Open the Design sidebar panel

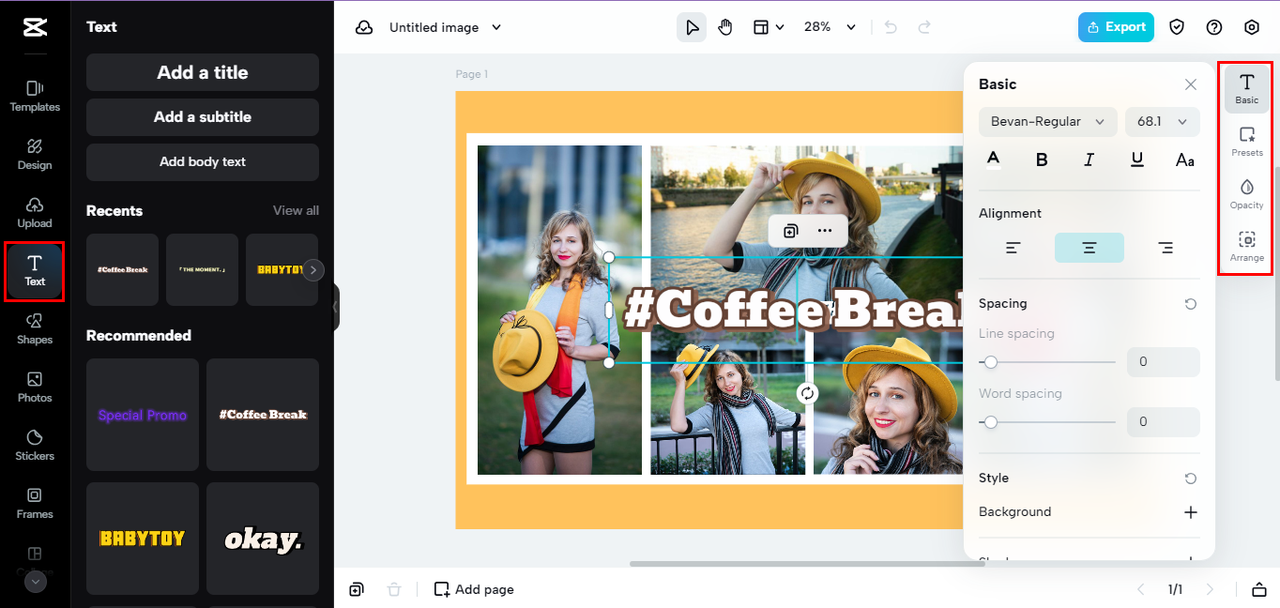tap(35, 154)
